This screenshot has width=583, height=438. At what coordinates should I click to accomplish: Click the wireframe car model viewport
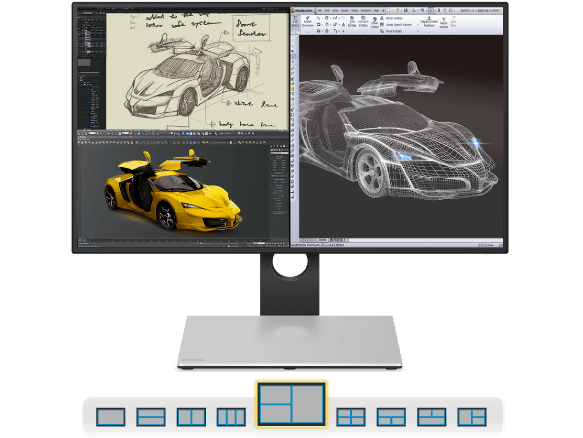click(x=401, y=137)
